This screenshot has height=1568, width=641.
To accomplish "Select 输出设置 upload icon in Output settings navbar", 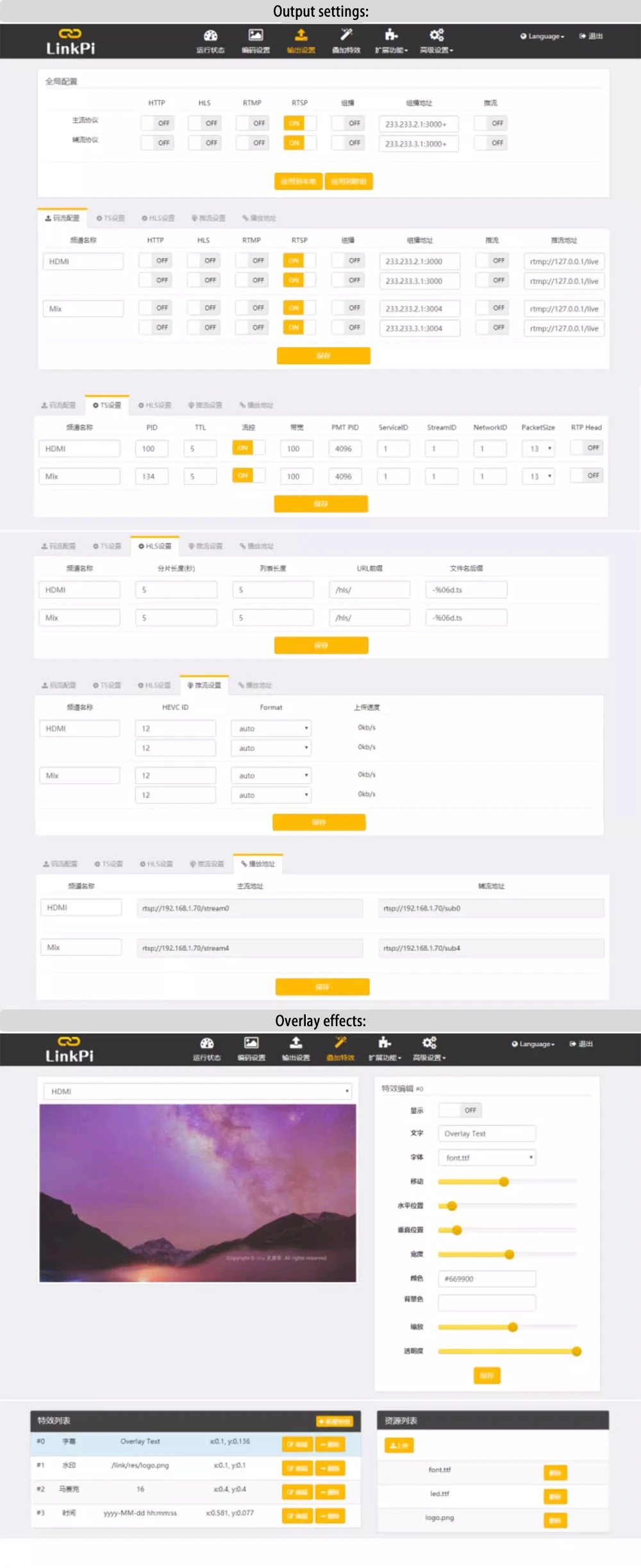I will point(301,35).
